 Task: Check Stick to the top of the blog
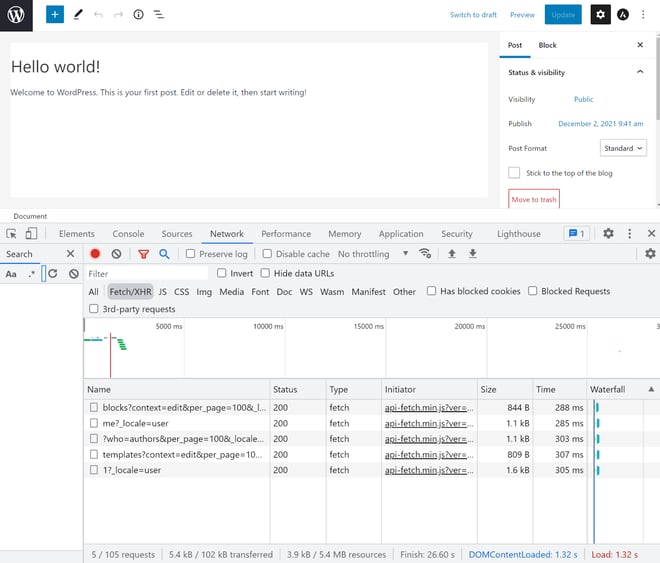(x=514, y=173)
